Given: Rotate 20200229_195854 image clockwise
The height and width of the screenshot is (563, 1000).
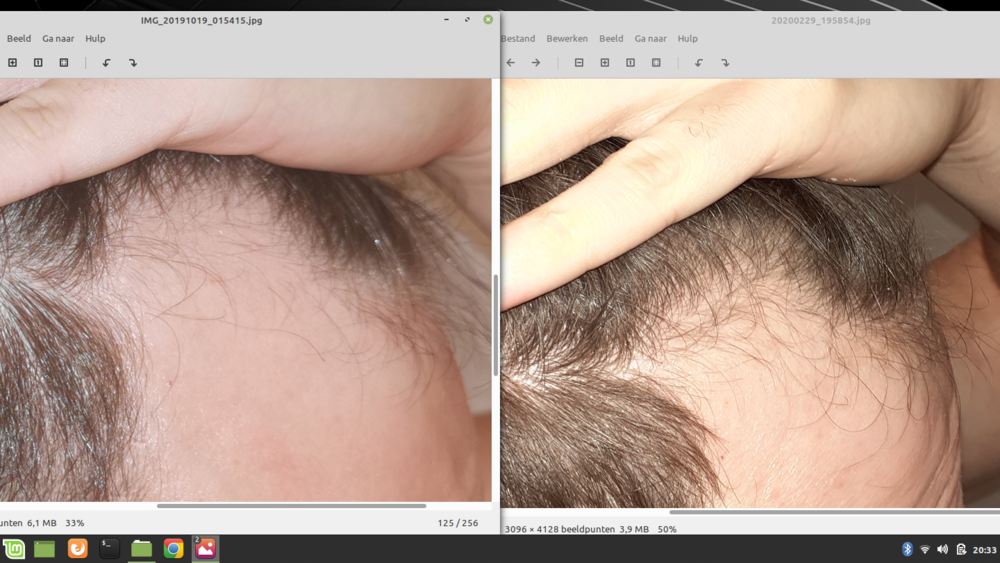Looking at the screenshot, I should coord(725,63).
